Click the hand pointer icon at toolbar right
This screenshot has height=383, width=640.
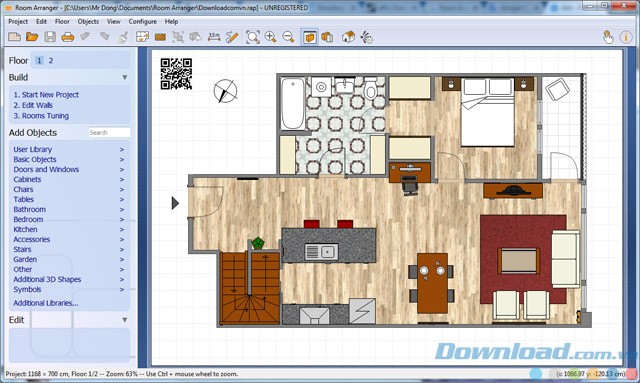[x=608, y=37]
